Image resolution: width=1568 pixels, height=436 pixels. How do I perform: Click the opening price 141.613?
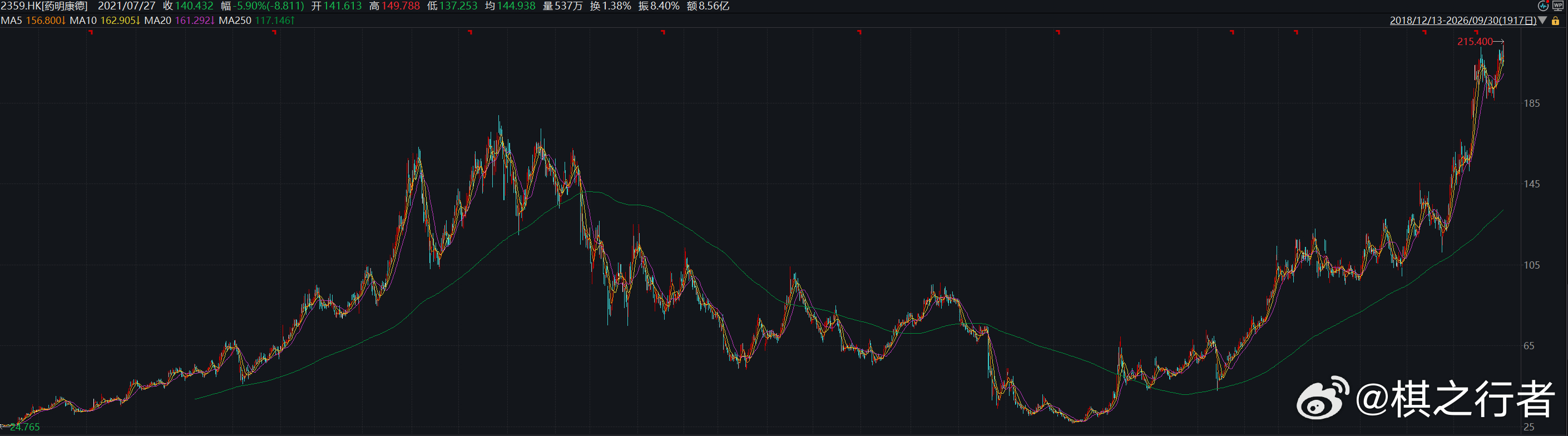pos(343,6)
